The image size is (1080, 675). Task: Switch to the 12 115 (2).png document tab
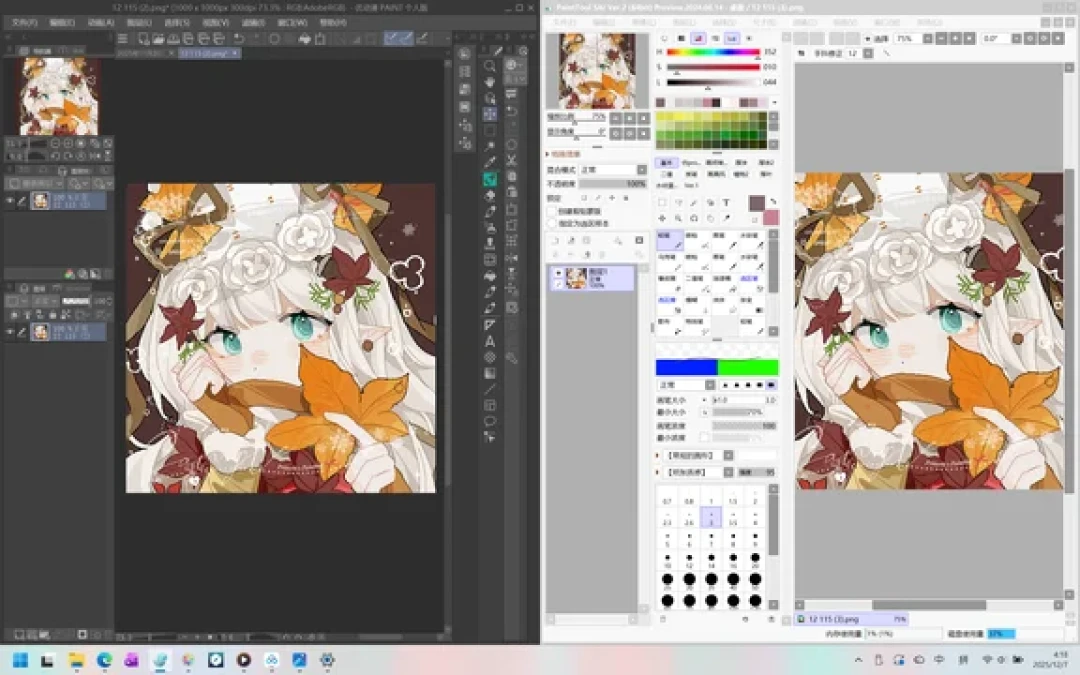209,53
